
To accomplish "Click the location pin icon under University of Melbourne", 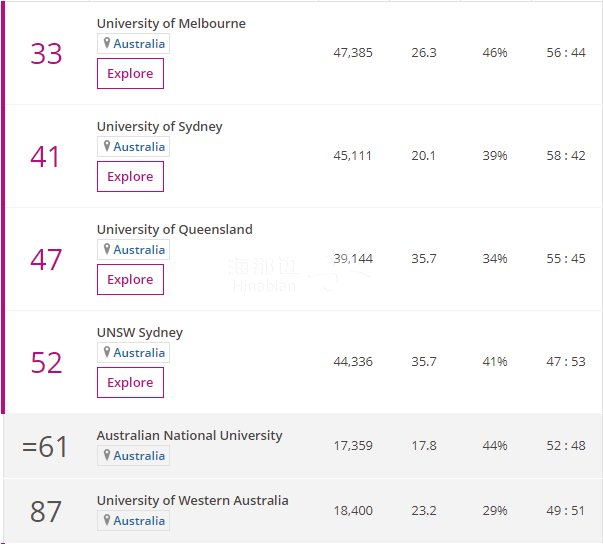I will click(x=107, y=43).
